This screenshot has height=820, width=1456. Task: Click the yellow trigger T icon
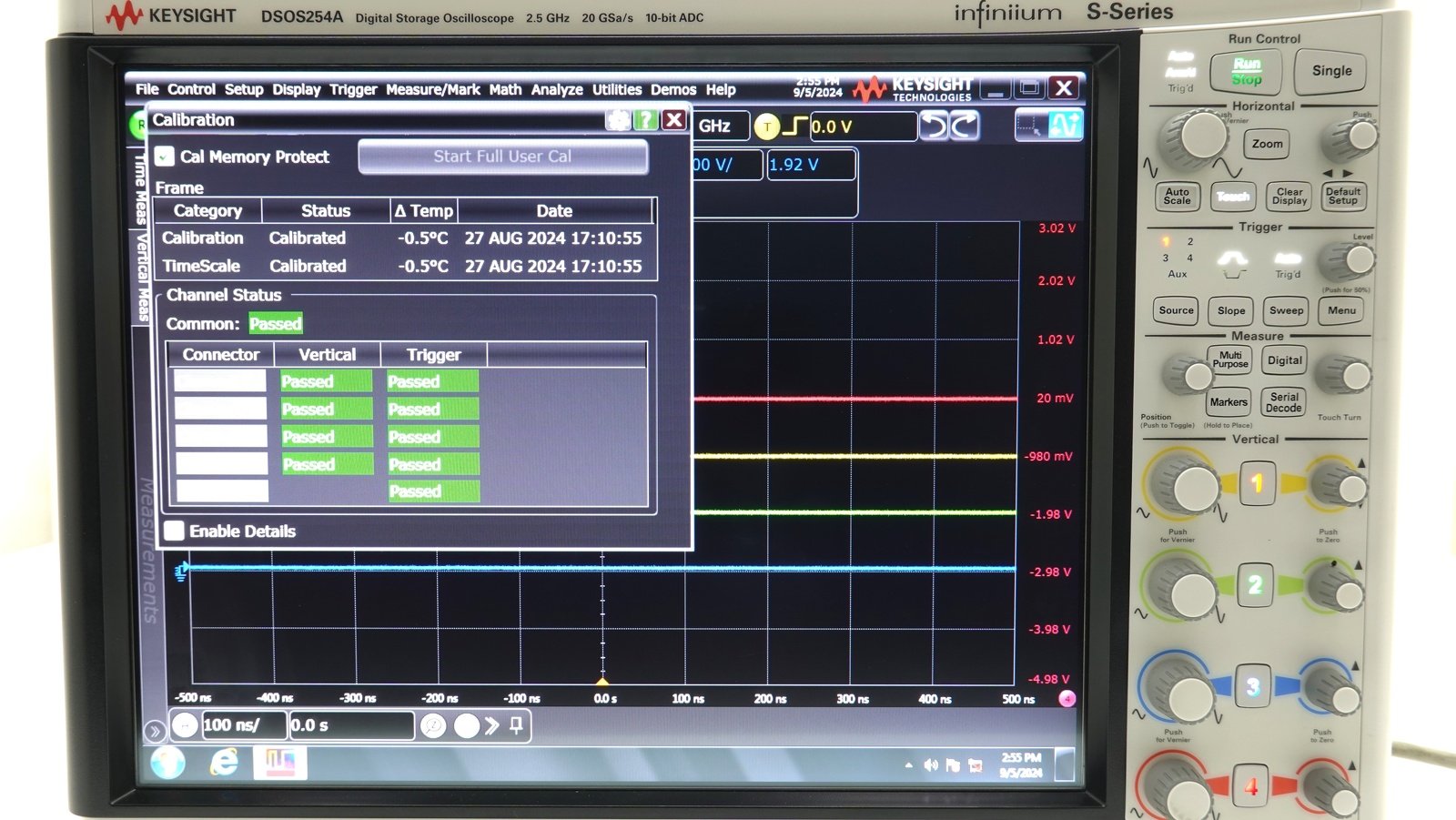[767, 127]
